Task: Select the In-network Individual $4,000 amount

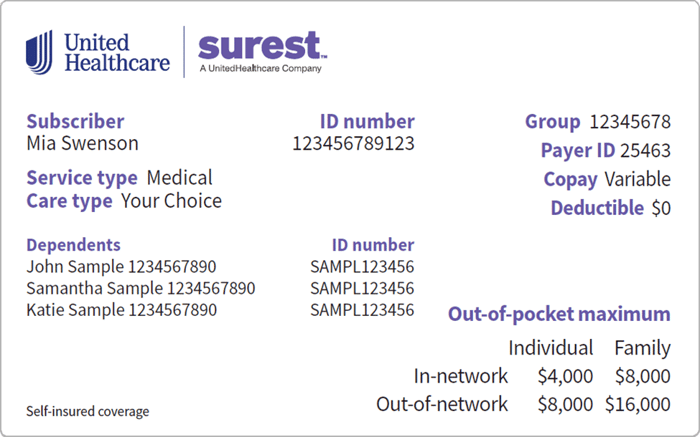Action: pyautogui.click(x=565, y=376)
